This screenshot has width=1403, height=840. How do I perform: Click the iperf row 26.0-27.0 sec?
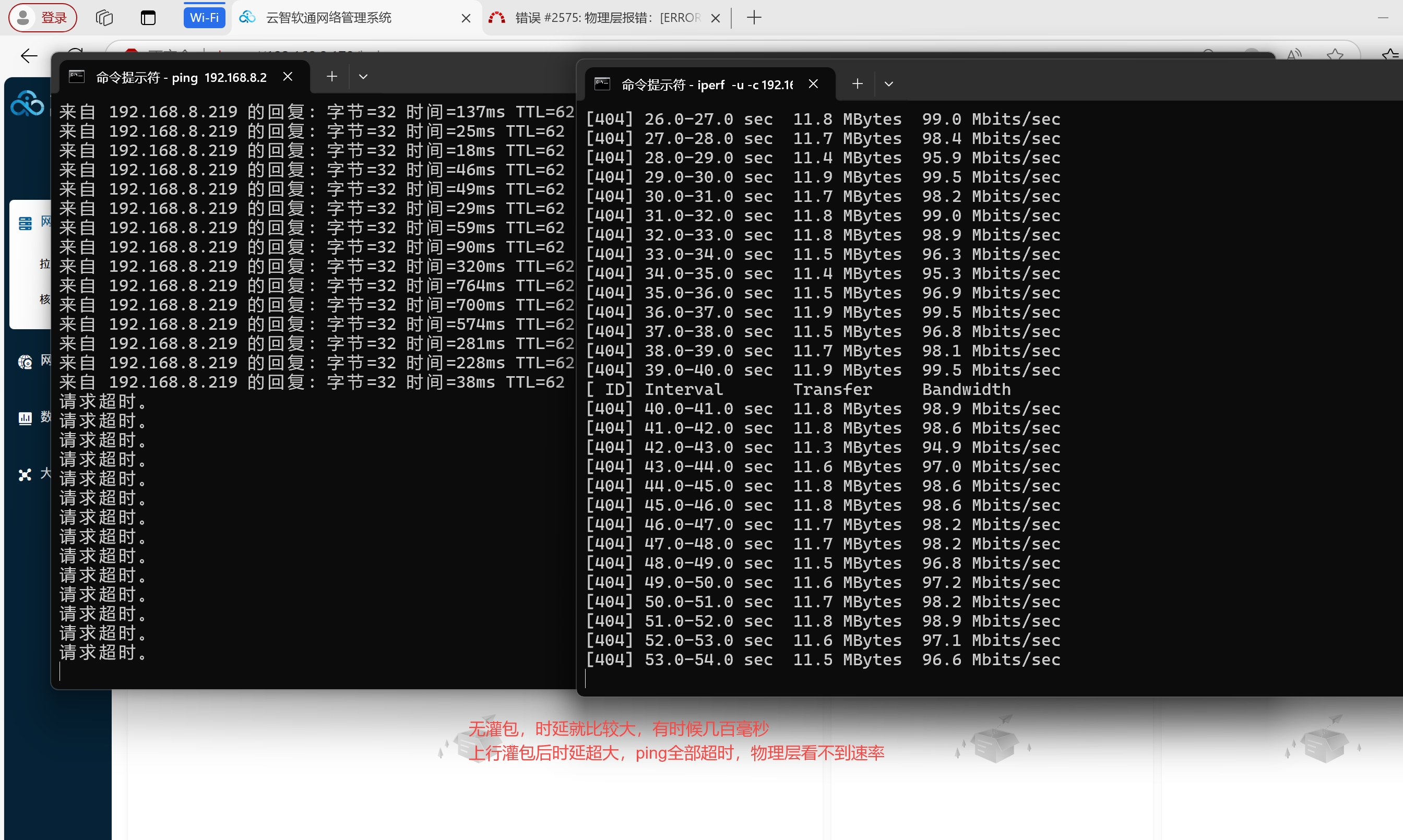tap(823, 119)
